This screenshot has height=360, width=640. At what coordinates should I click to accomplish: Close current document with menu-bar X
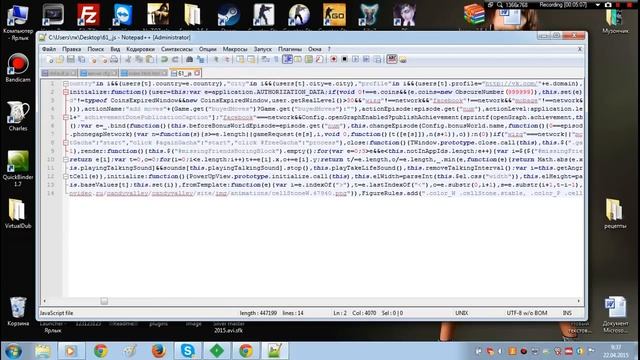(580, 49)
